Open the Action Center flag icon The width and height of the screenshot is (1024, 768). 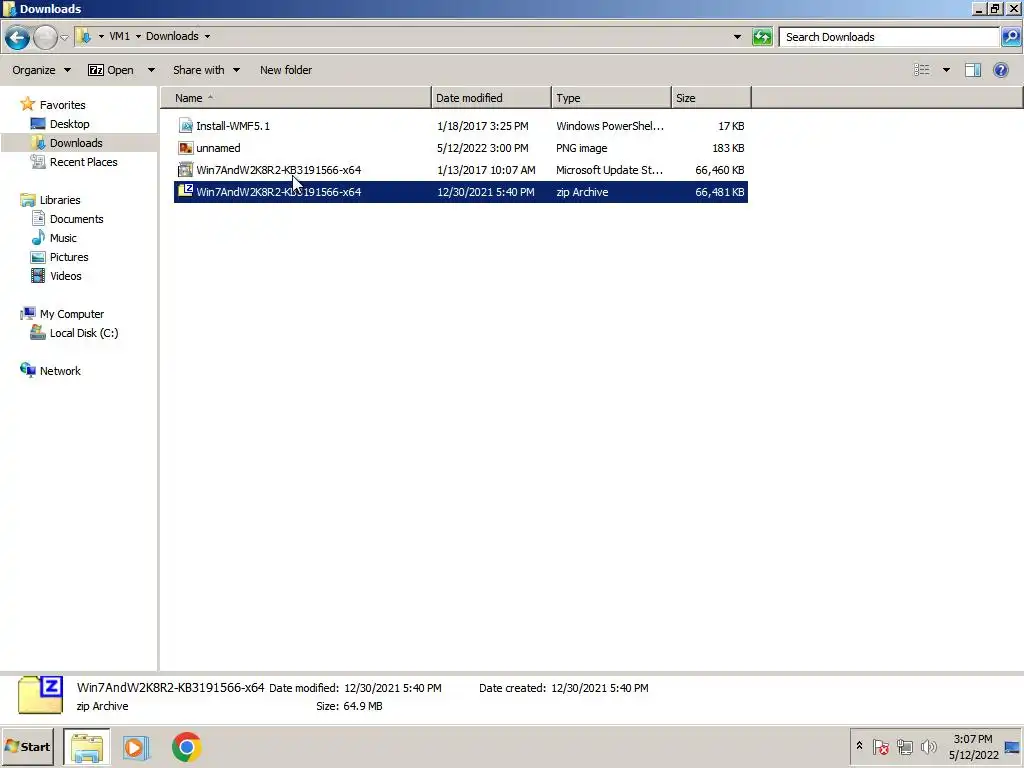[881, 746]
